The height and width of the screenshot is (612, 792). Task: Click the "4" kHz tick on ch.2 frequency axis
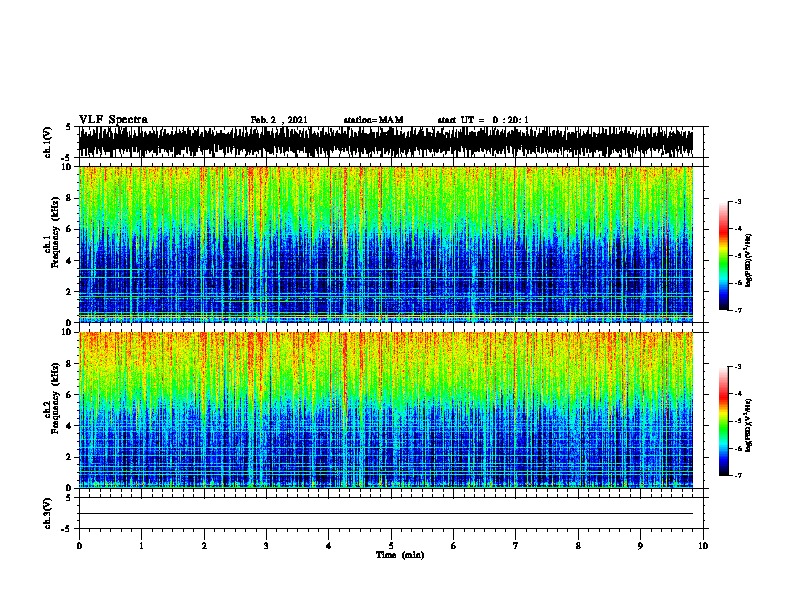(70, 426)
